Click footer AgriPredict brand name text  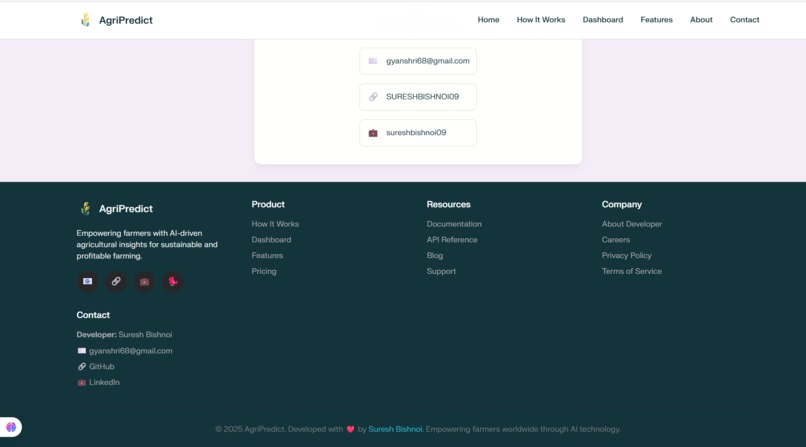[x=126, y=209]
